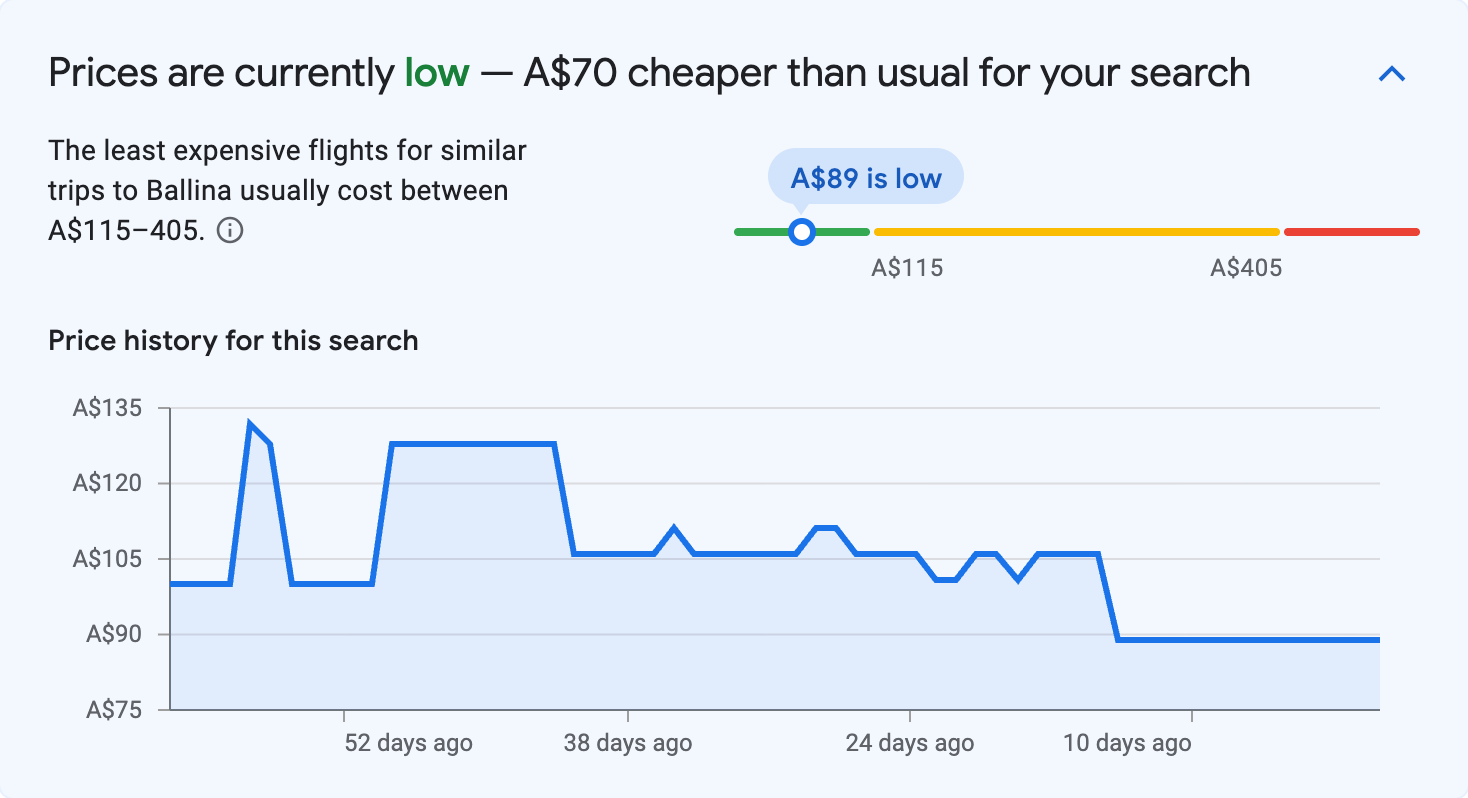
Task: Click the info icon next to A$115–405
Action: tap(232, 231)
